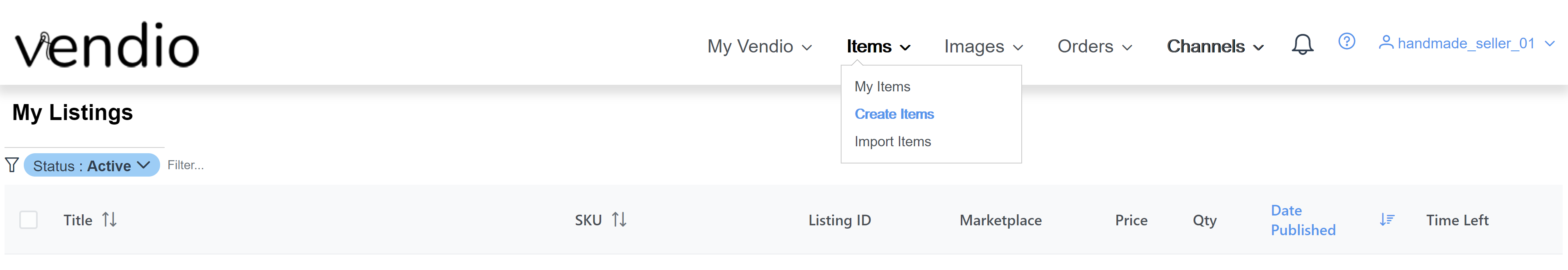
Task: Sort listings by SKU arrows icon
Action: (619, 220)
